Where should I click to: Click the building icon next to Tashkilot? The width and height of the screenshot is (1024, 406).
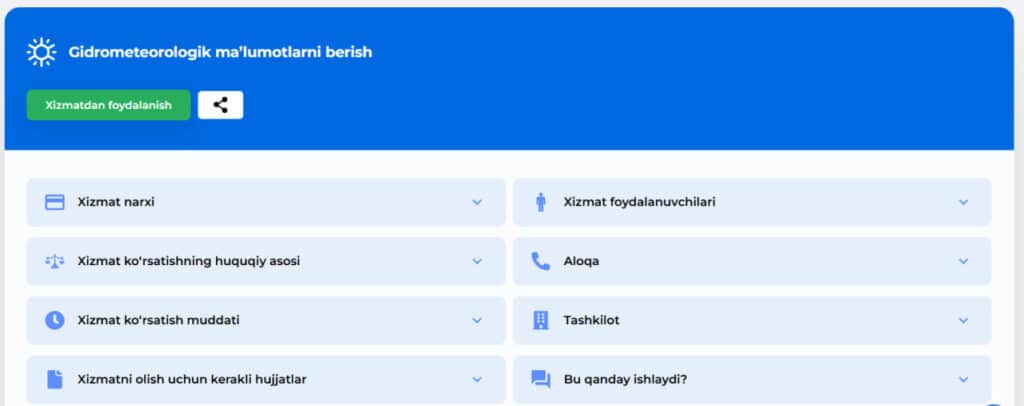point(541,320)
